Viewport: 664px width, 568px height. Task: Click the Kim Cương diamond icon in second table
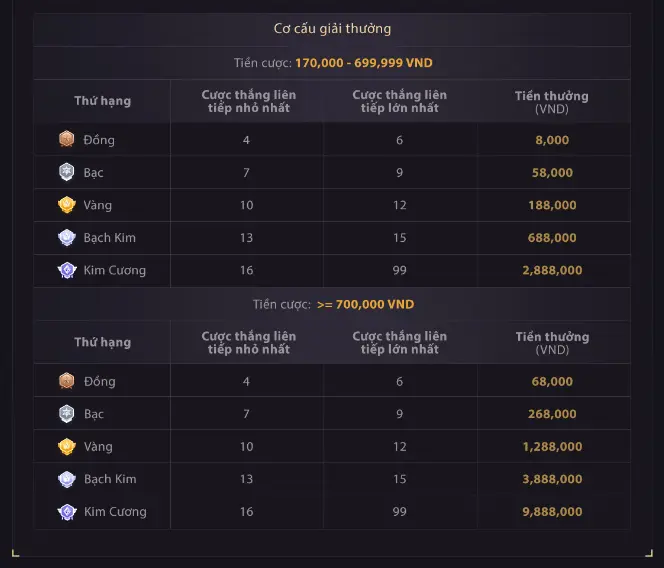67,512
